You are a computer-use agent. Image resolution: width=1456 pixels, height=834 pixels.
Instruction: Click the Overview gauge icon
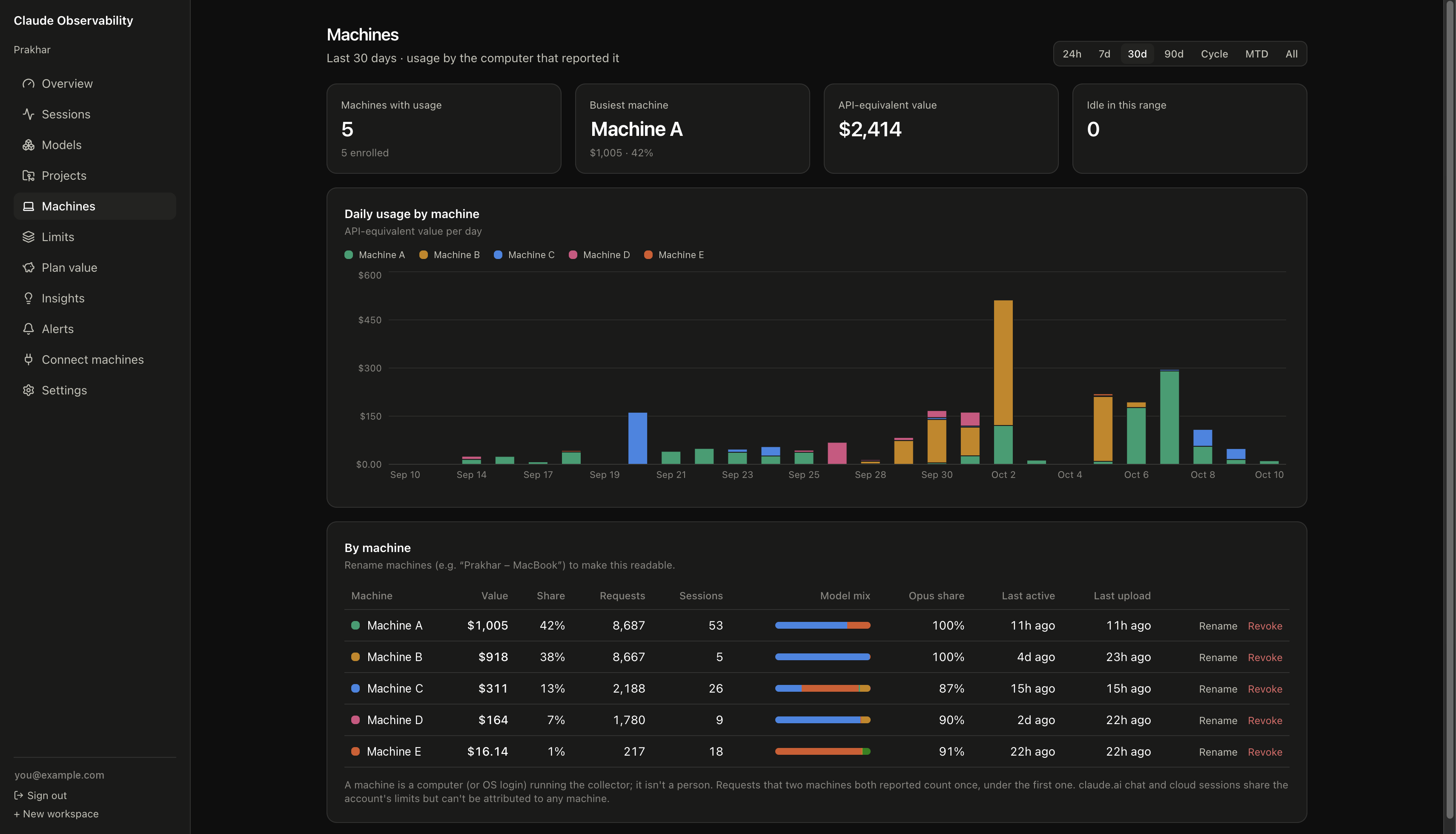click(x=28, y=83)
